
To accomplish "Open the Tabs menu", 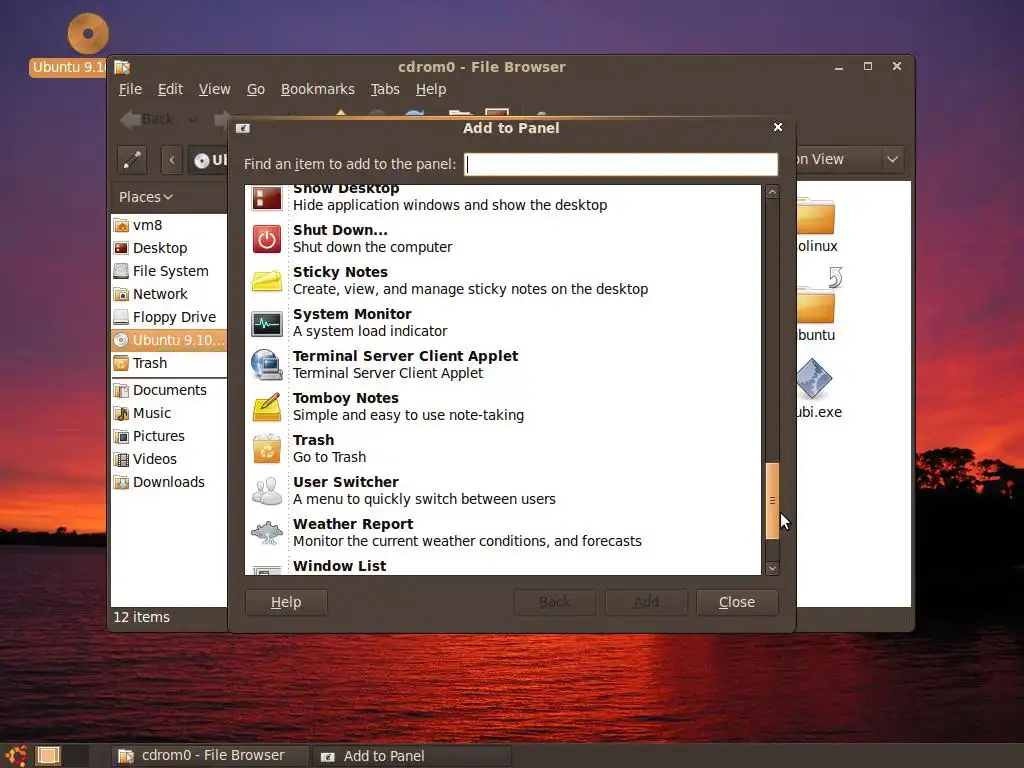I will (385, 89).
